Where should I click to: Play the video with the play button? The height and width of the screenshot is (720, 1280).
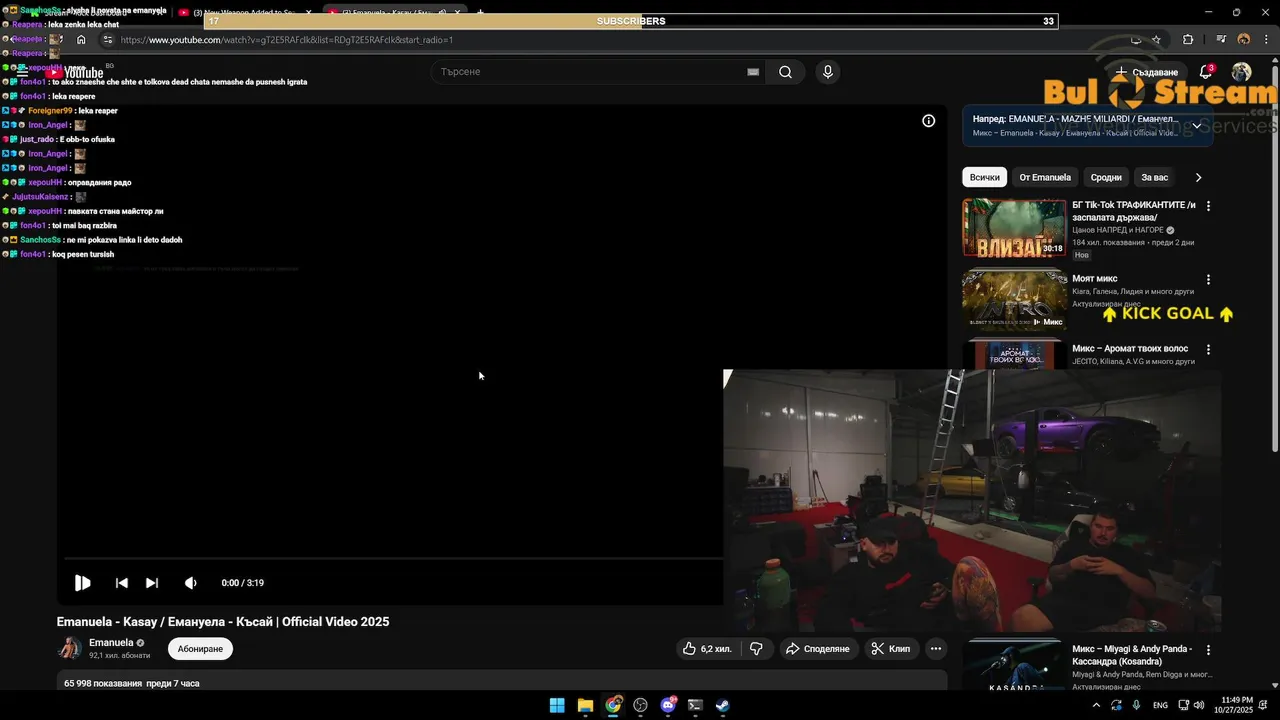[83, 583]
